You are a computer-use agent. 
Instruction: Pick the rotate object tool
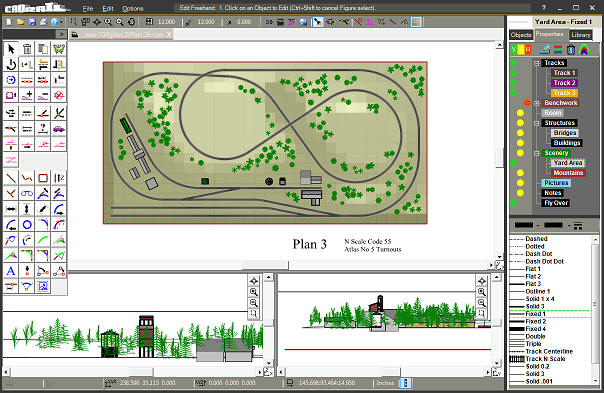click(11, 64)
